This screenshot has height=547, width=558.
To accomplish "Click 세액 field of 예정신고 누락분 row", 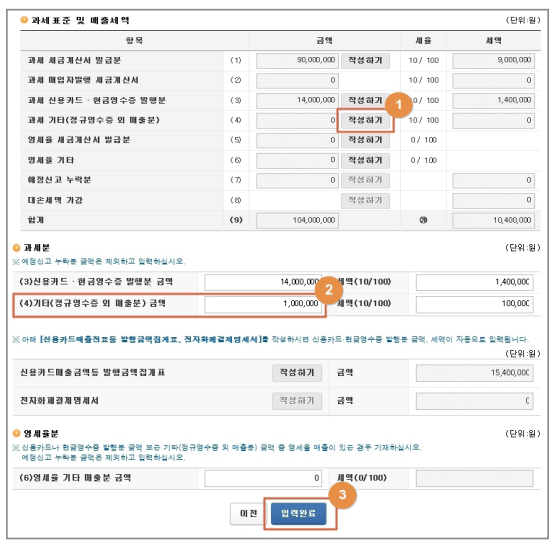I will (494, 180).
